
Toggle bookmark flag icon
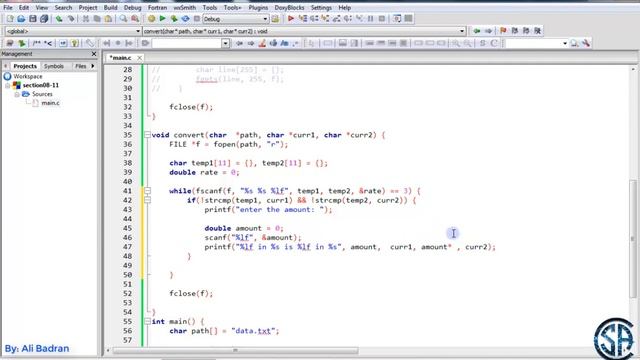503,31
